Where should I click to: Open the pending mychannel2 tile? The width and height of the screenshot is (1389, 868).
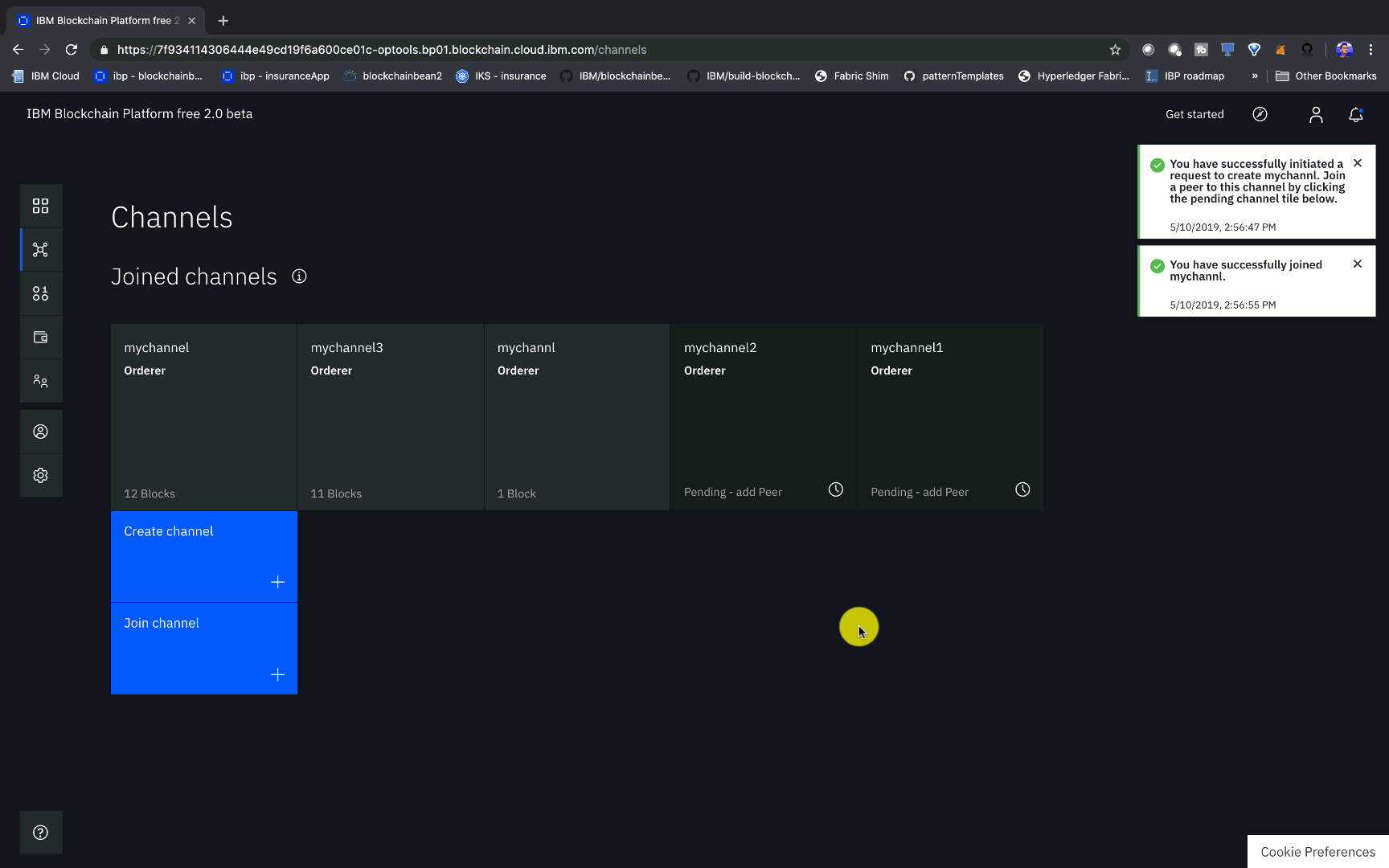point(764,417)
